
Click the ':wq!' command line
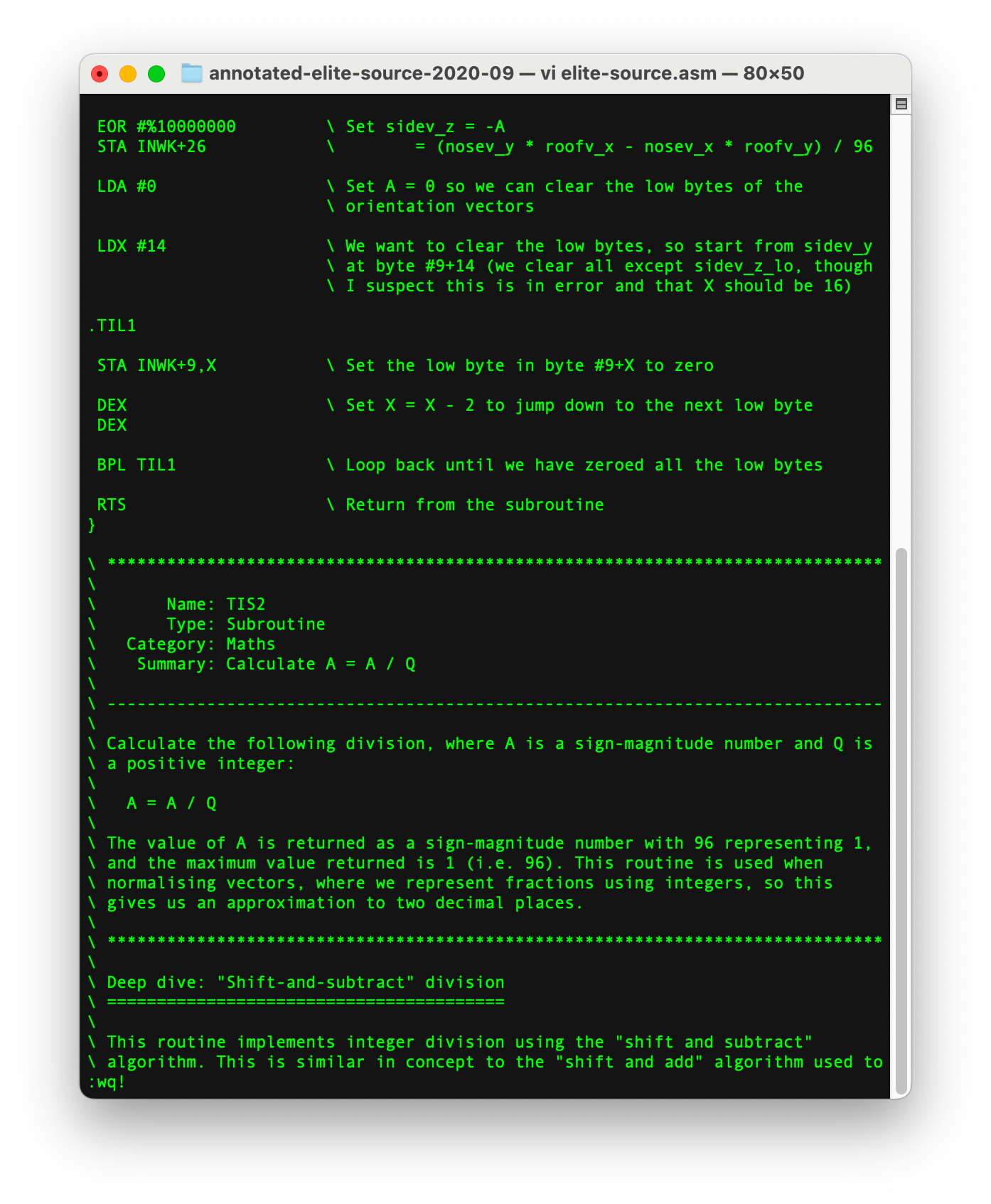107,1082
